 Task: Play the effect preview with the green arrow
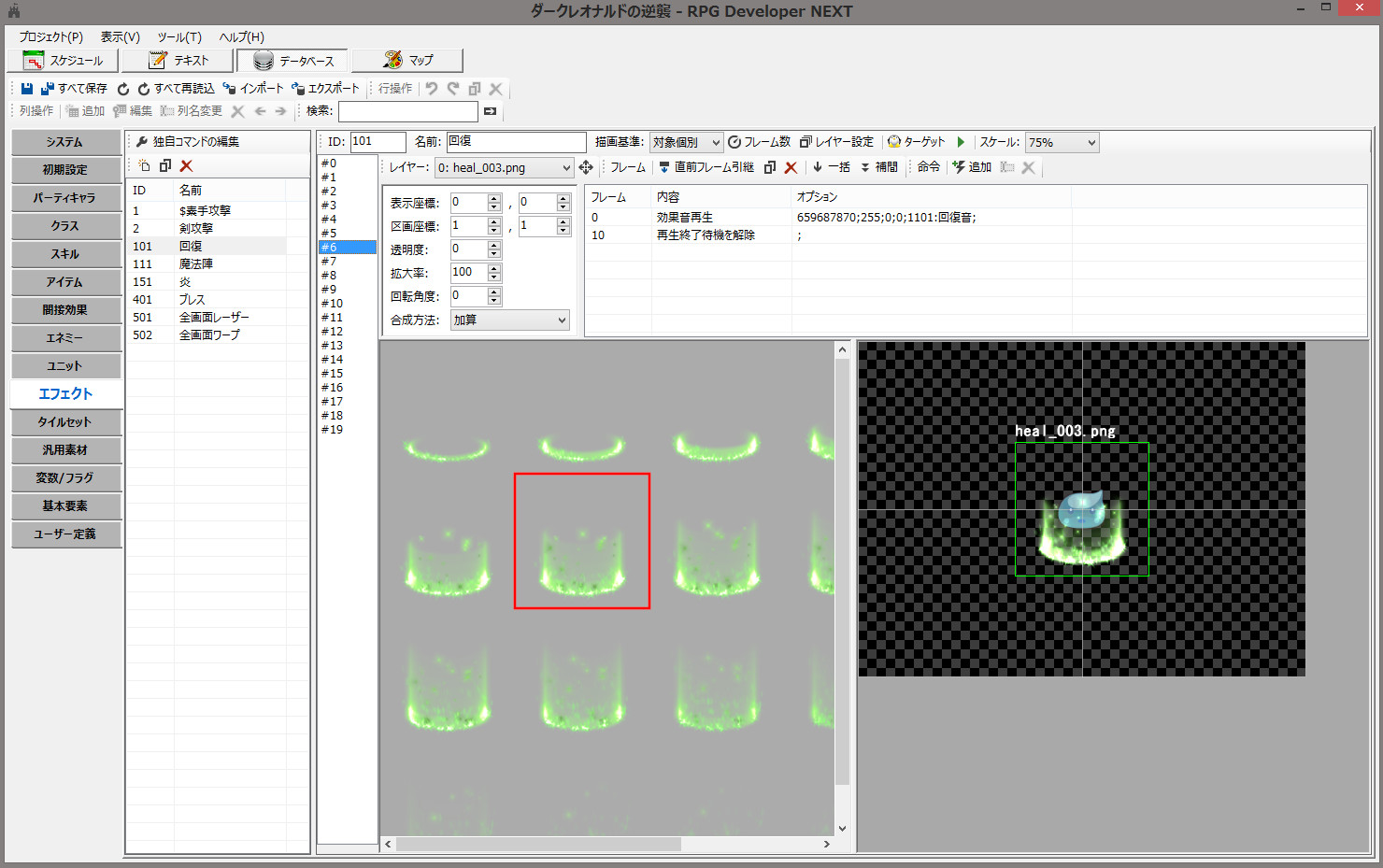pyautogui.click(x=961, y=142)
